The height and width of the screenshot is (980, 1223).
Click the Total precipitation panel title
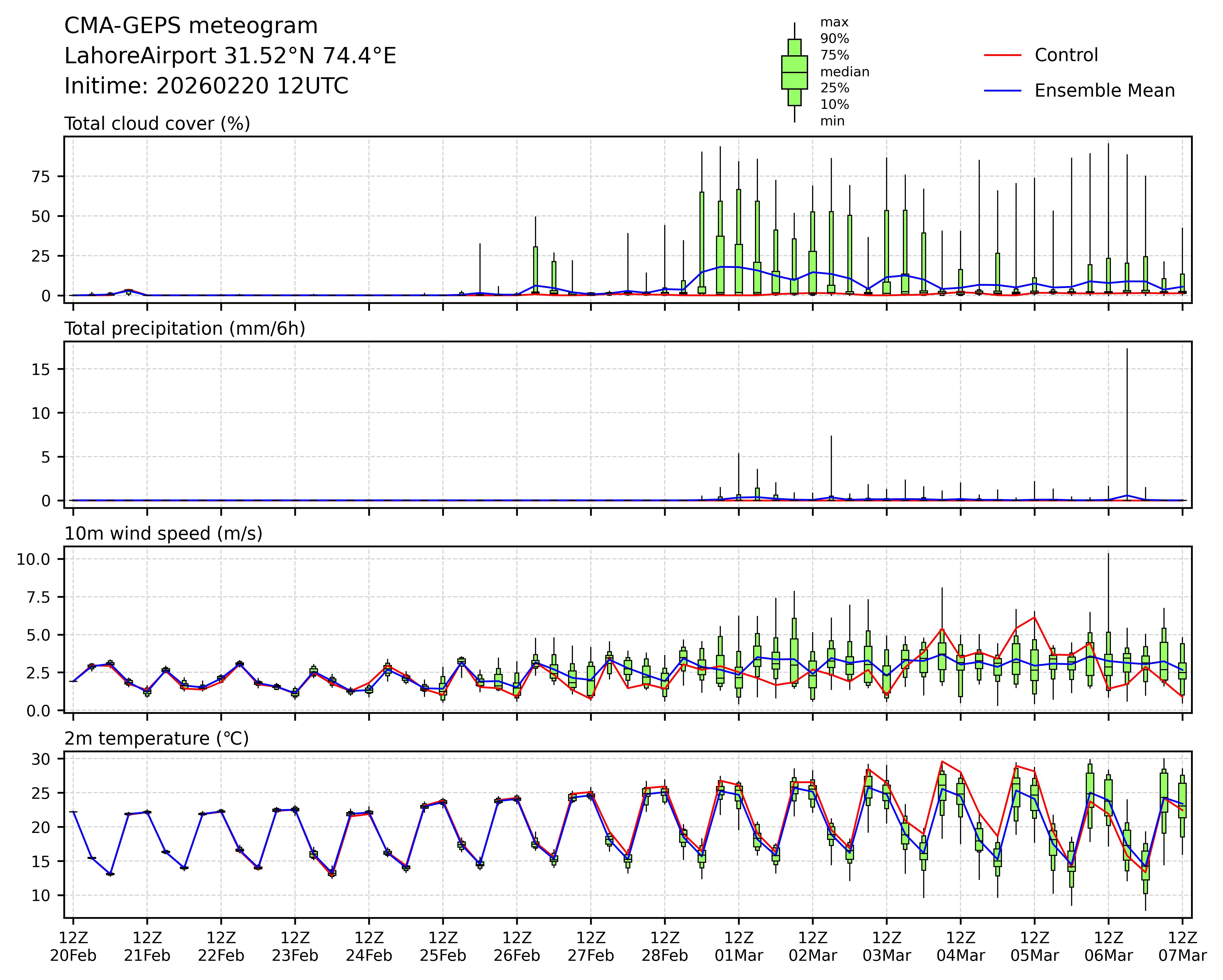tap(184, 329)
